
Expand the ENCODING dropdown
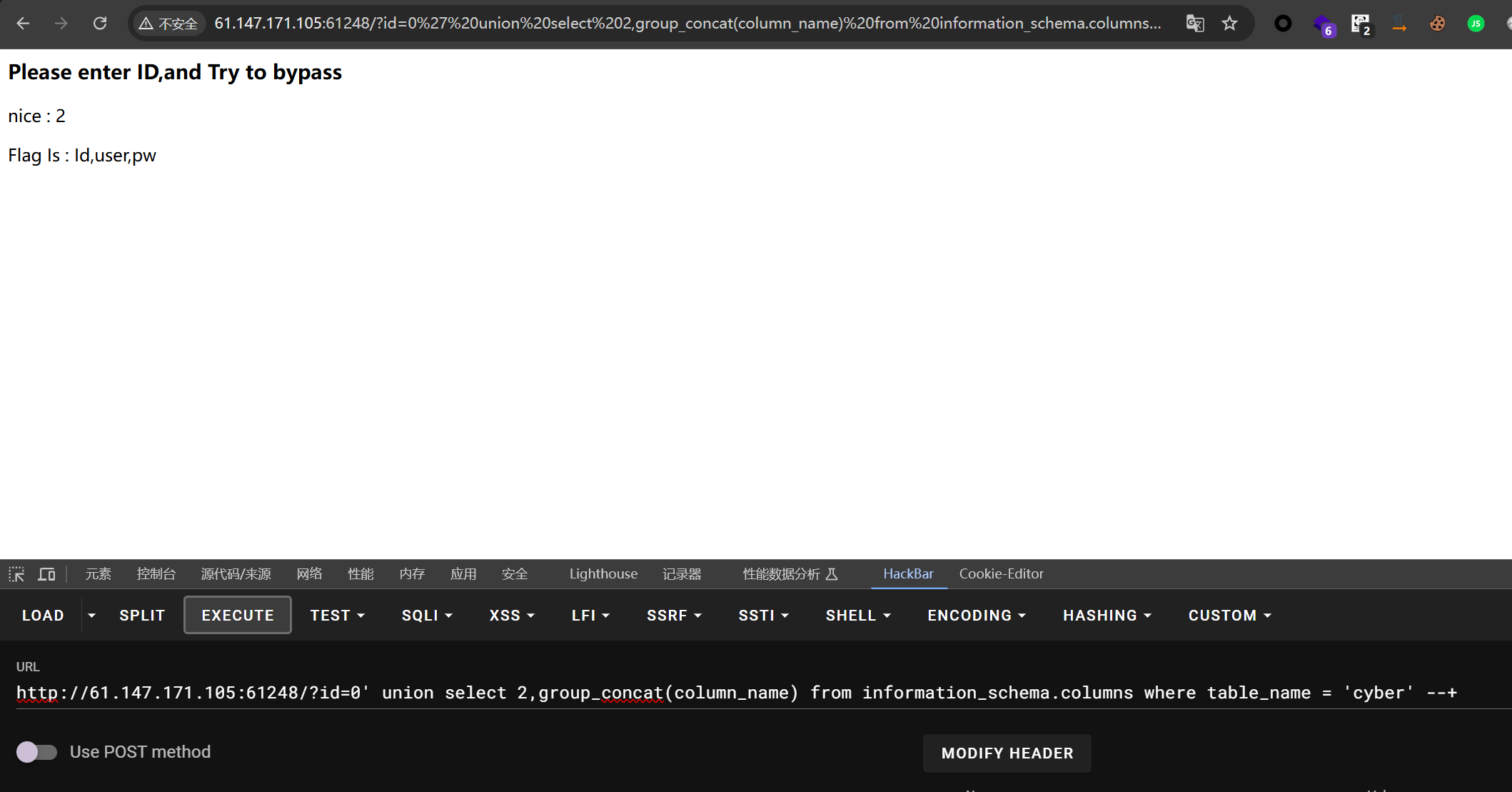[976, 615]
